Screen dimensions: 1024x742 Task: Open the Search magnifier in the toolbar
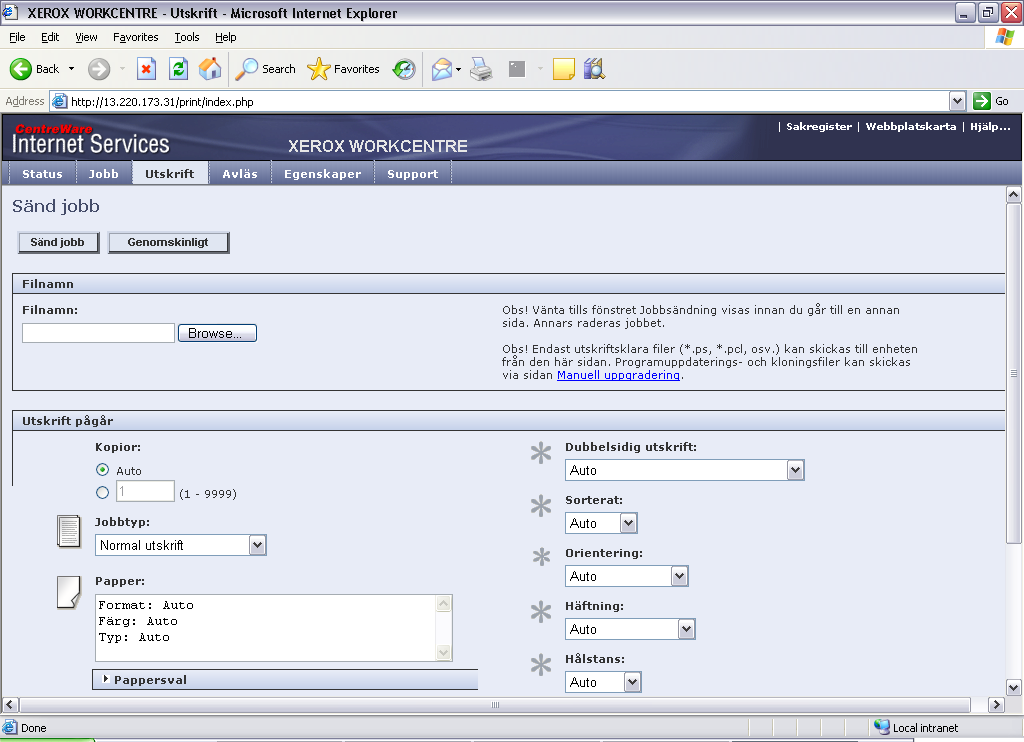[246, 69]
